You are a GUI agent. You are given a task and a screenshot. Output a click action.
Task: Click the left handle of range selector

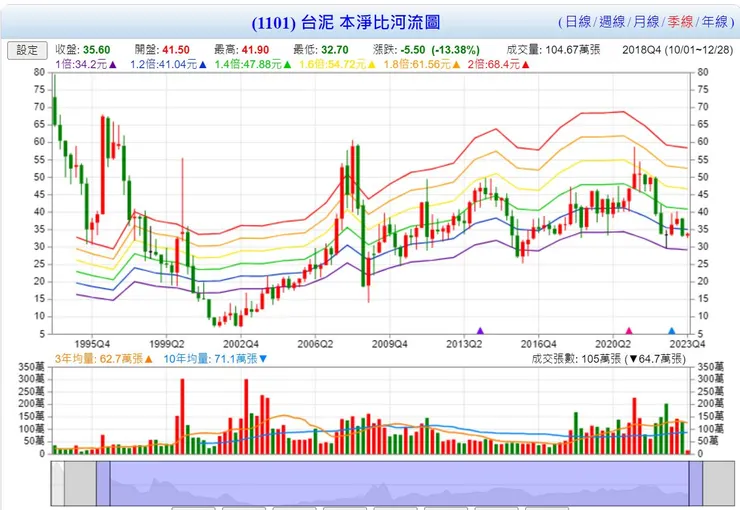click(x=103, y=484)
